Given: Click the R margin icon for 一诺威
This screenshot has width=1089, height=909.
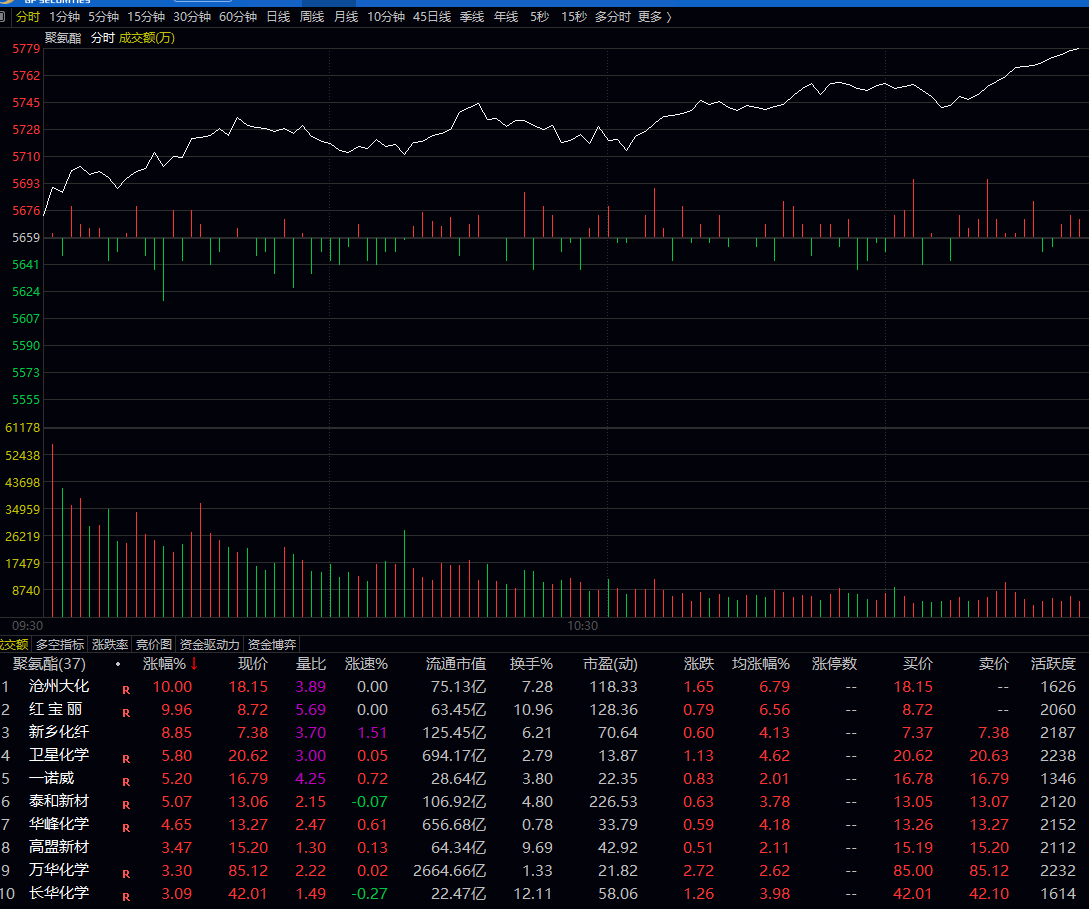Looking at the screenshot, I should (x=126, y=782).
